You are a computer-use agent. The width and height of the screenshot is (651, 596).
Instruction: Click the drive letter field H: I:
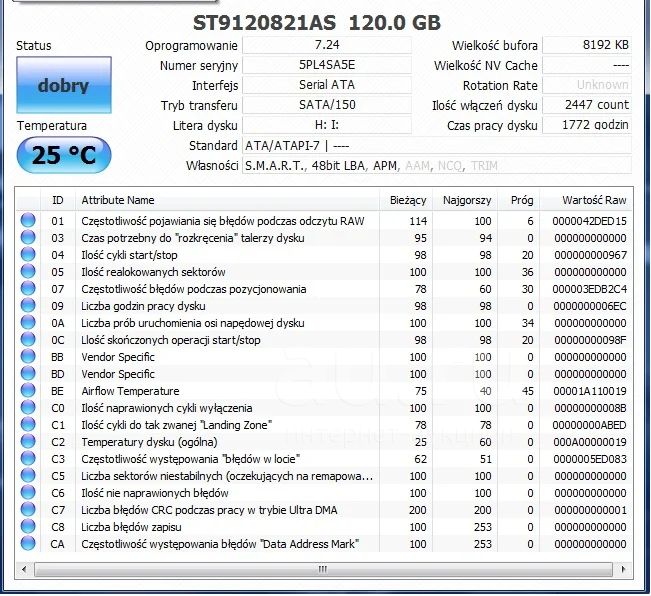click(327, 125)
